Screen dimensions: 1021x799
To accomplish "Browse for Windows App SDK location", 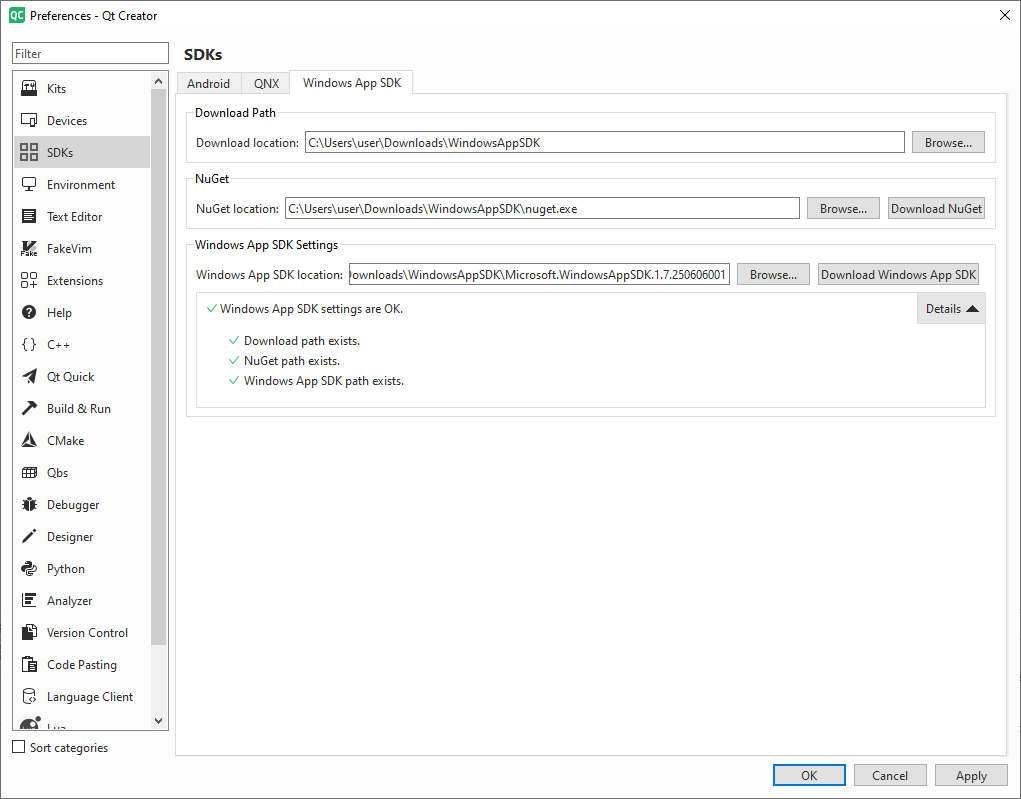I will [x=773, y=275].
